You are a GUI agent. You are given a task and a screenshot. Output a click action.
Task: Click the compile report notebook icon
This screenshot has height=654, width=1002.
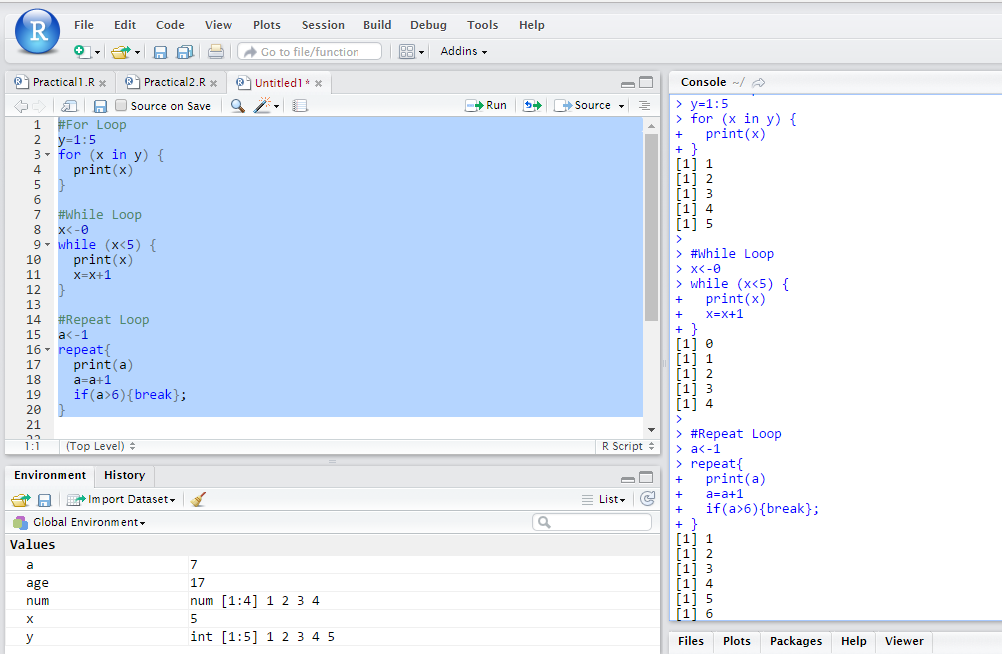pyautogui.click(x=300, y=105)
